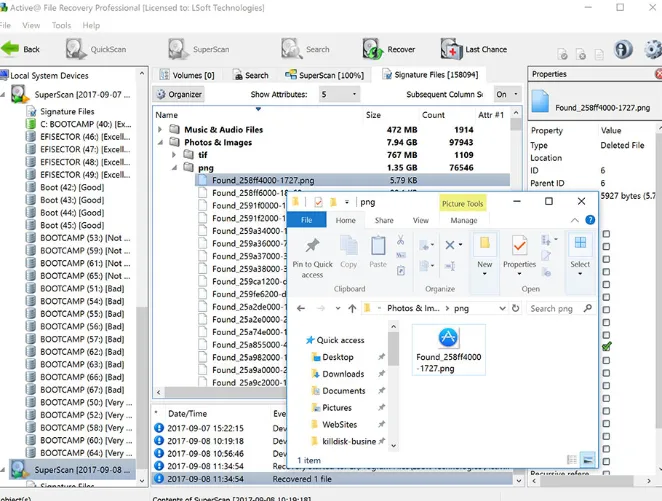Open Subsequent Column Sort On dropdown
Screen dimensions: 662x501
pos(508,94)
